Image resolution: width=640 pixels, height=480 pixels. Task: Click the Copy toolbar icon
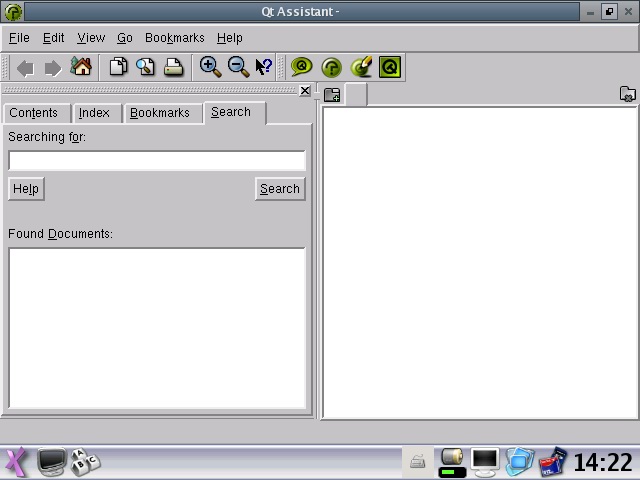point(118,67)
